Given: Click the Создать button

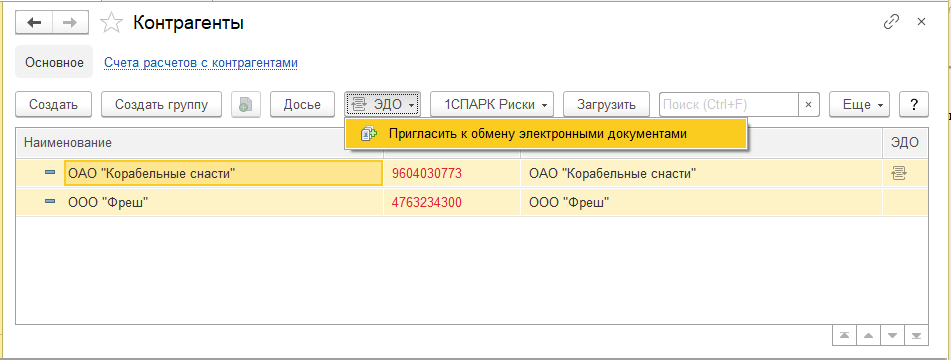Looking at the screenshot, I should [53, 104].
